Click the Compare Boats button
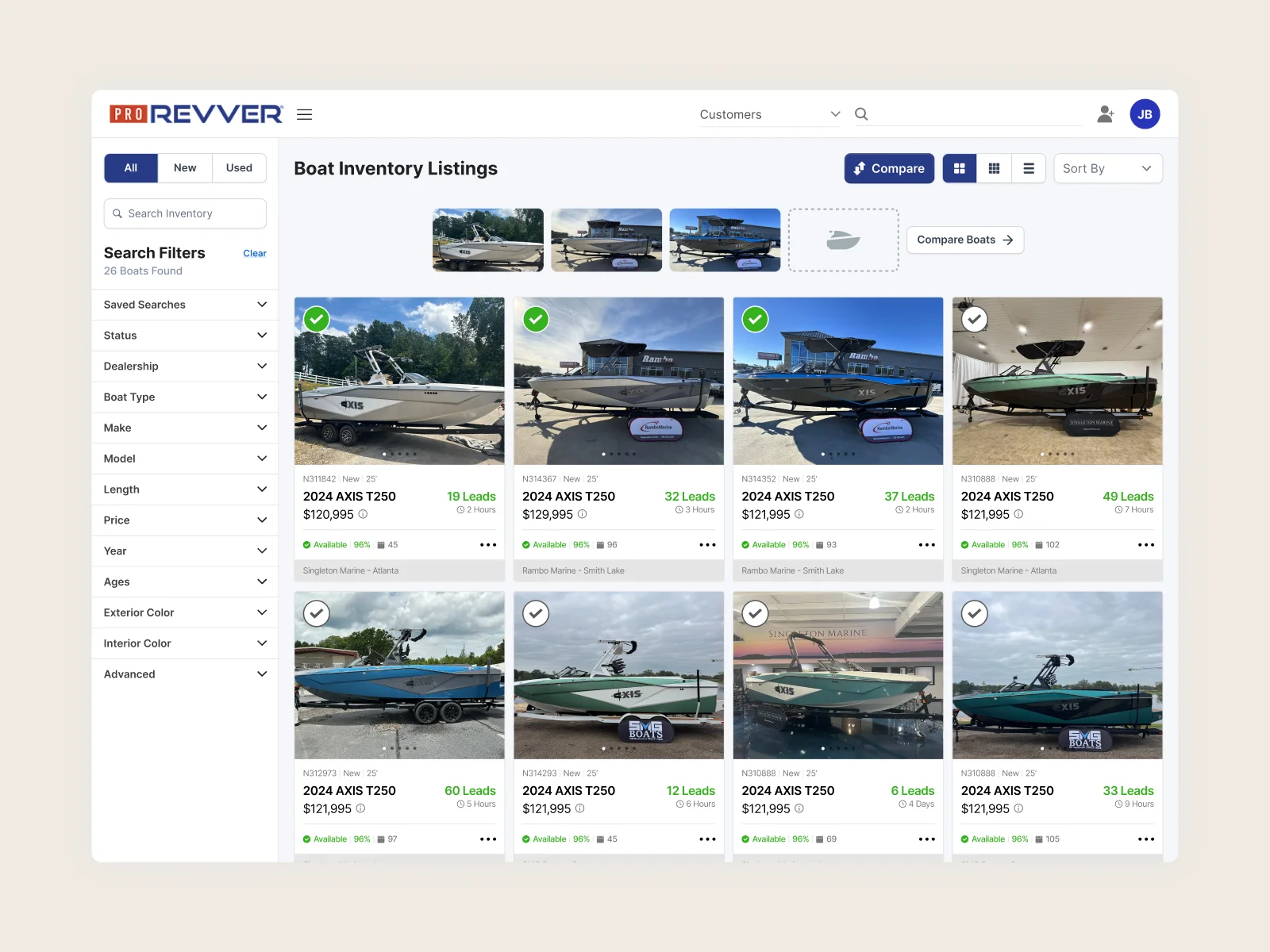Viewport: 1270px width, 952px height. (964, 240)
